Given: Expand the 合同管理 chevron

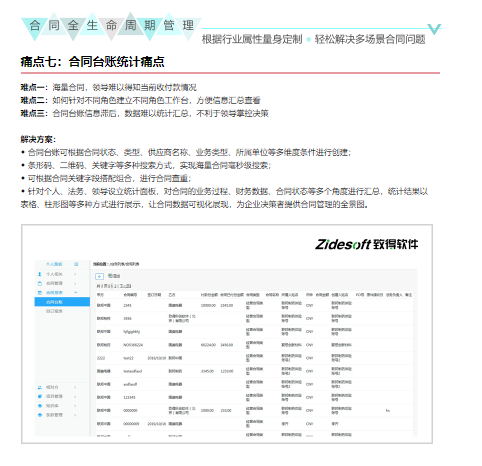Looking at the screenshot, I should click(x=75, y=283).
